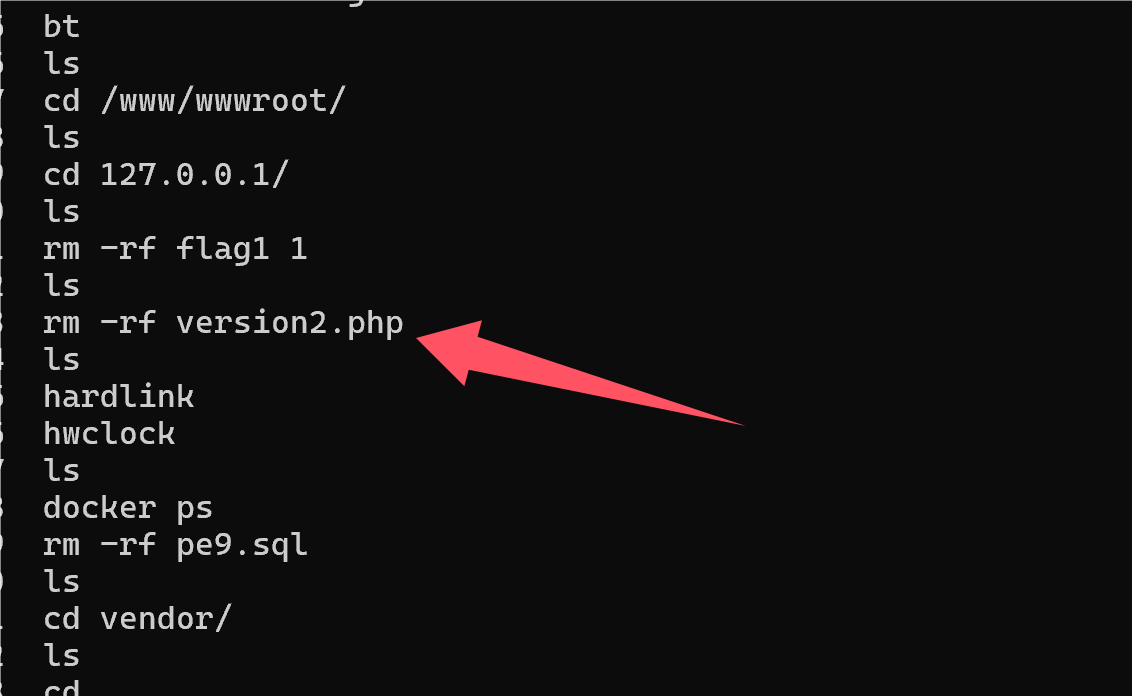
Task: Click the 'ls' below 'cd /www/wwwroot/'
Action: 61,138
